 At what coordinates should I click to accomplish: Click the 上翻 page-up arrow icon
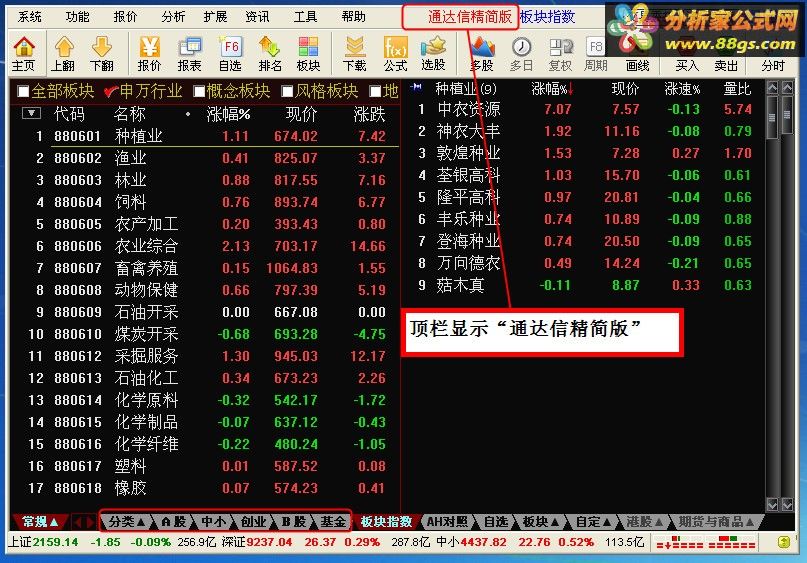click(63, 53)
